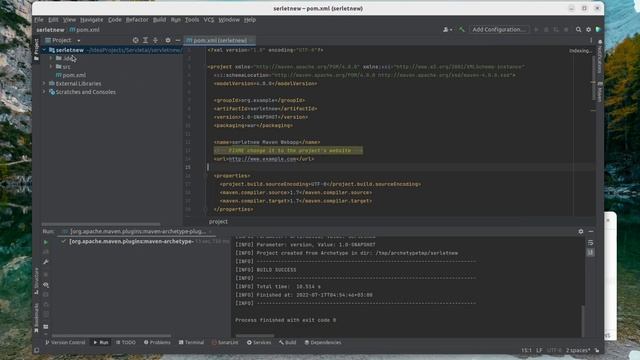This screenshot has width=640, height=360.
Task: Click the project breadcrumb below editor
Action: 218,222
